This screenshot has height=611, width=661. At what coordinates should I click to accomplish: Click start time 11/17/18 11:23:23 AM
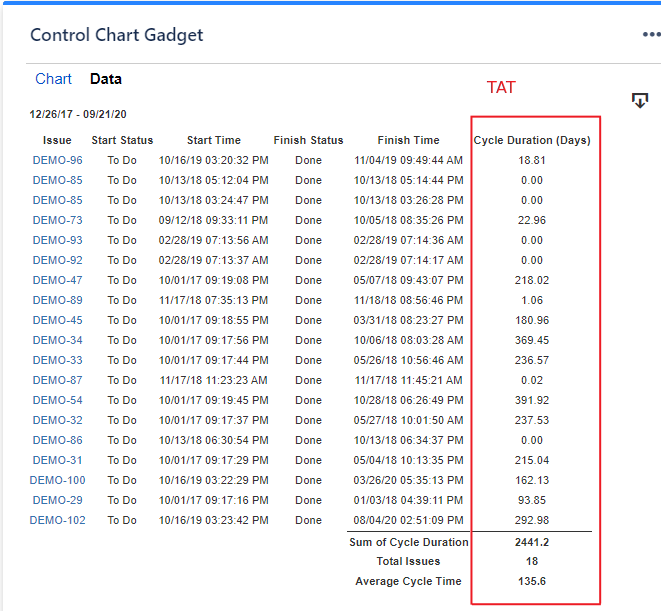click(x=213, y=380)
